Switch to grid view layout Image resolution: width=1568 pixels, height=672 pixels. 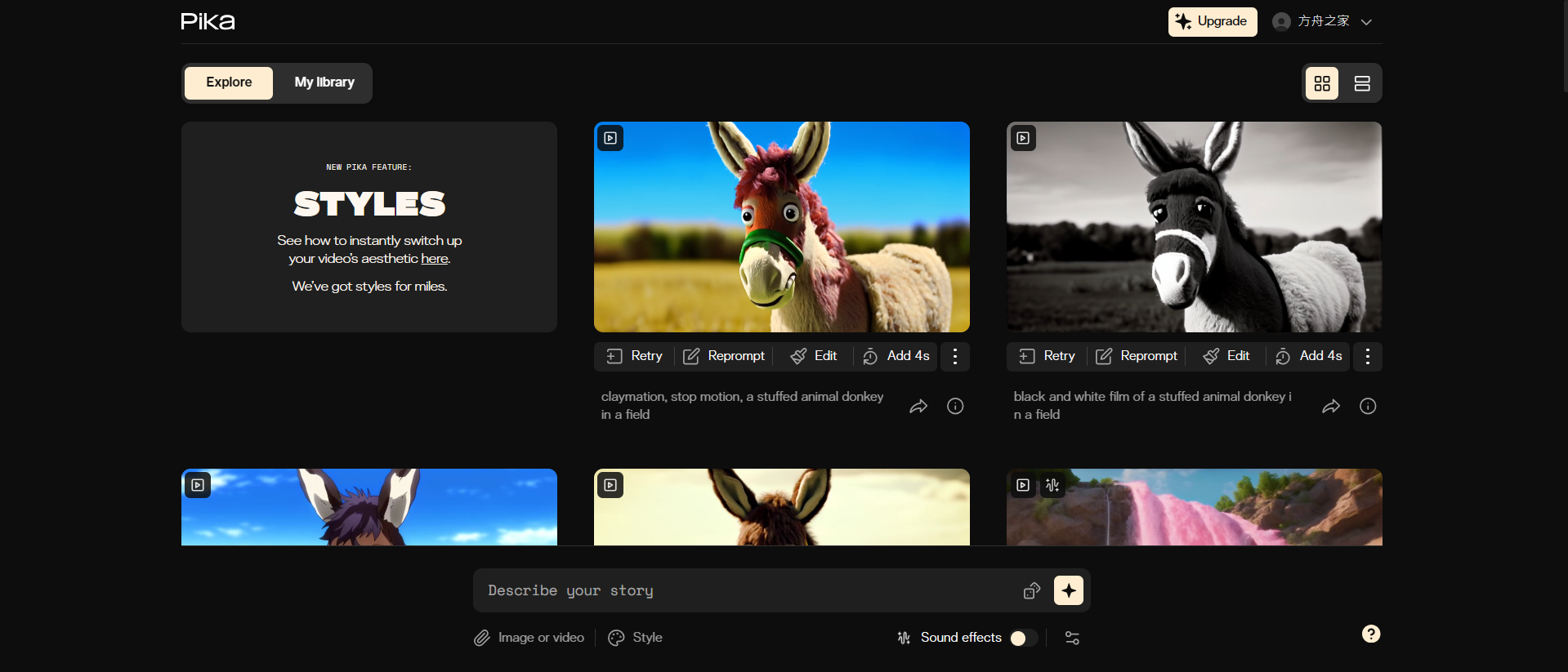pos(1322,83)
